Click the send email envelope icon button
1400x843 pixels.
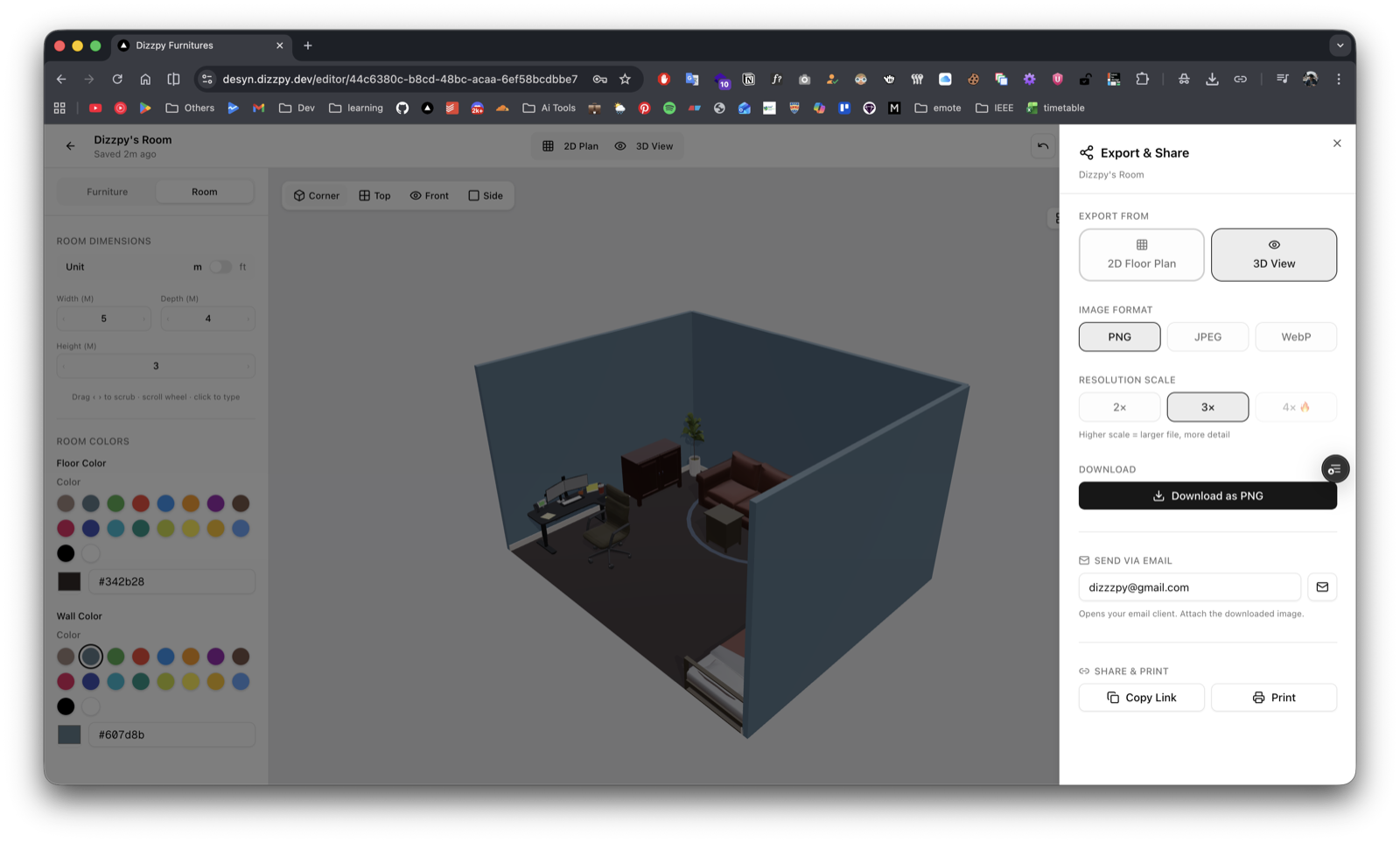point(1322,587)
